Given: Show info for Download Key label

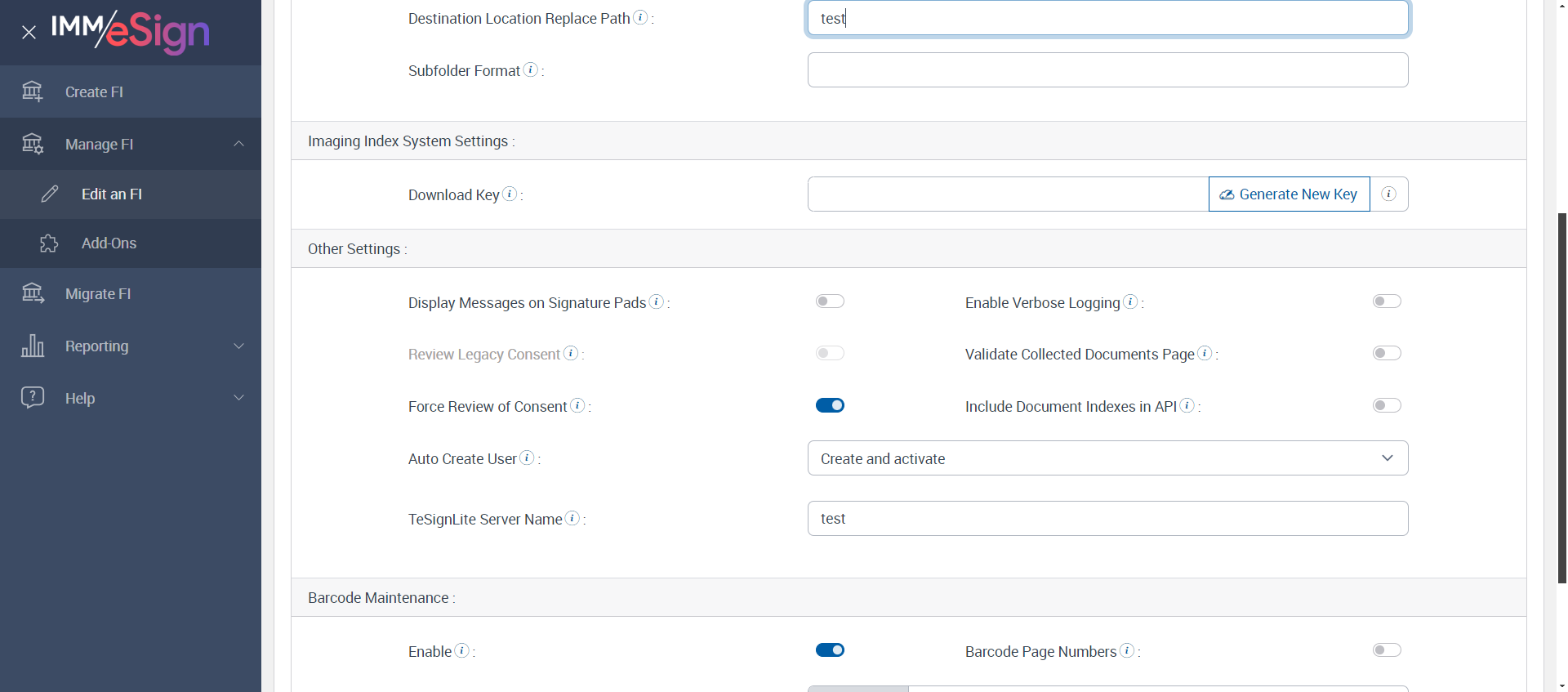Looking at the screenshot, I should coord(510,194).
